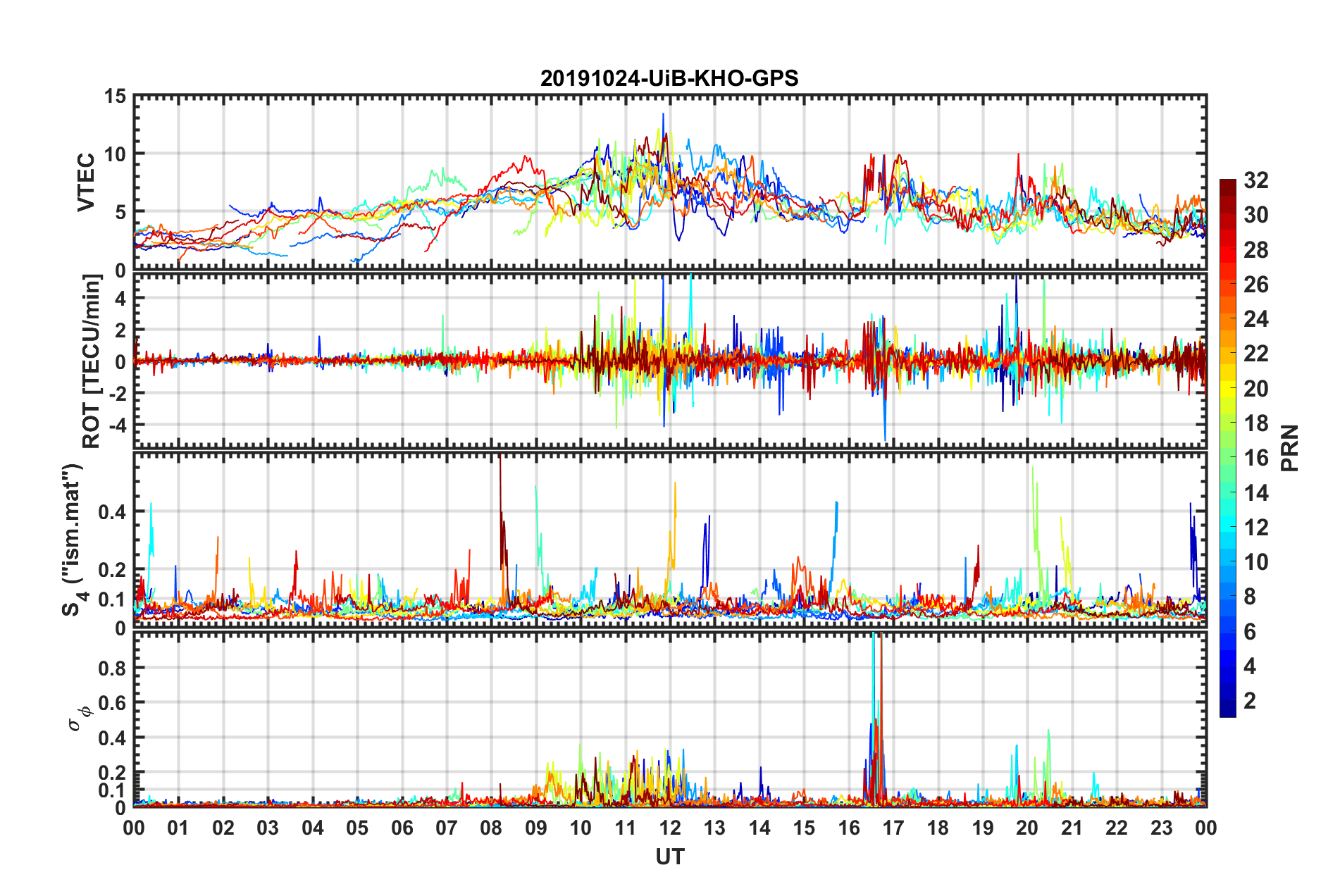Click the plot title 20191024-UiB-KHO-GPS
1340x896 pixels.
669,77
